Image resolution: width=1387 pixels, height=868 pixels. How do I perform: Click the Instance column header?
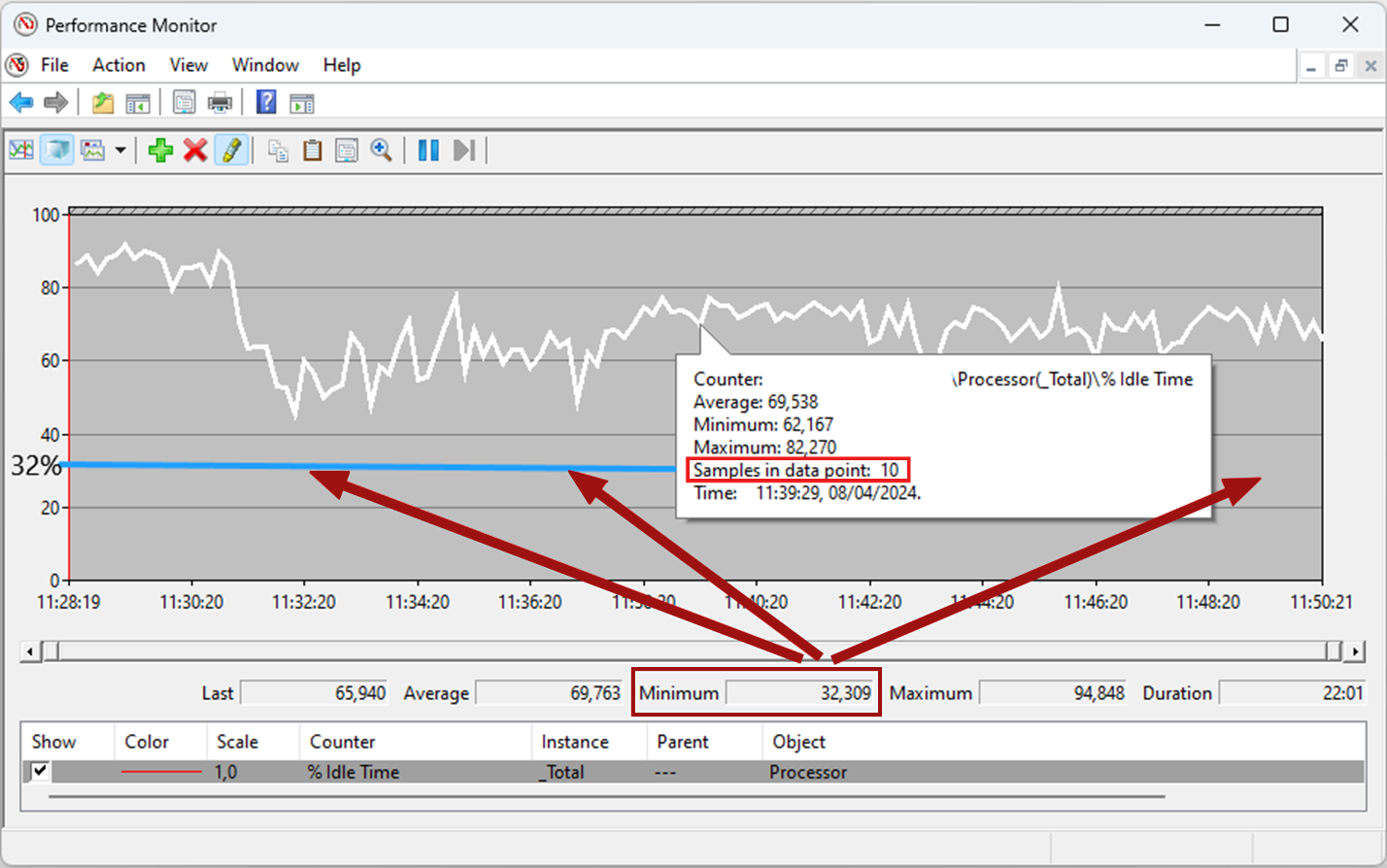(x=574, y=742)
